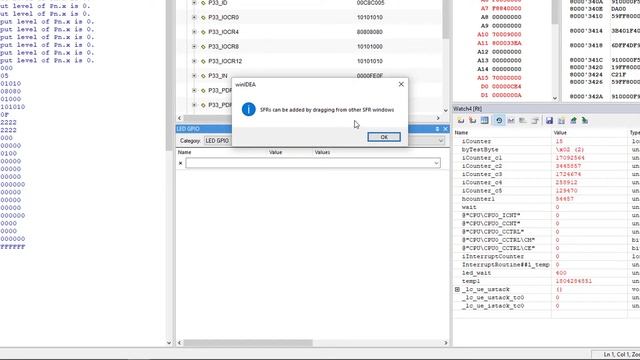
Task: Click the P33_IOCR12 register icon
Action: pyautogui.click(x=203, y=61)
